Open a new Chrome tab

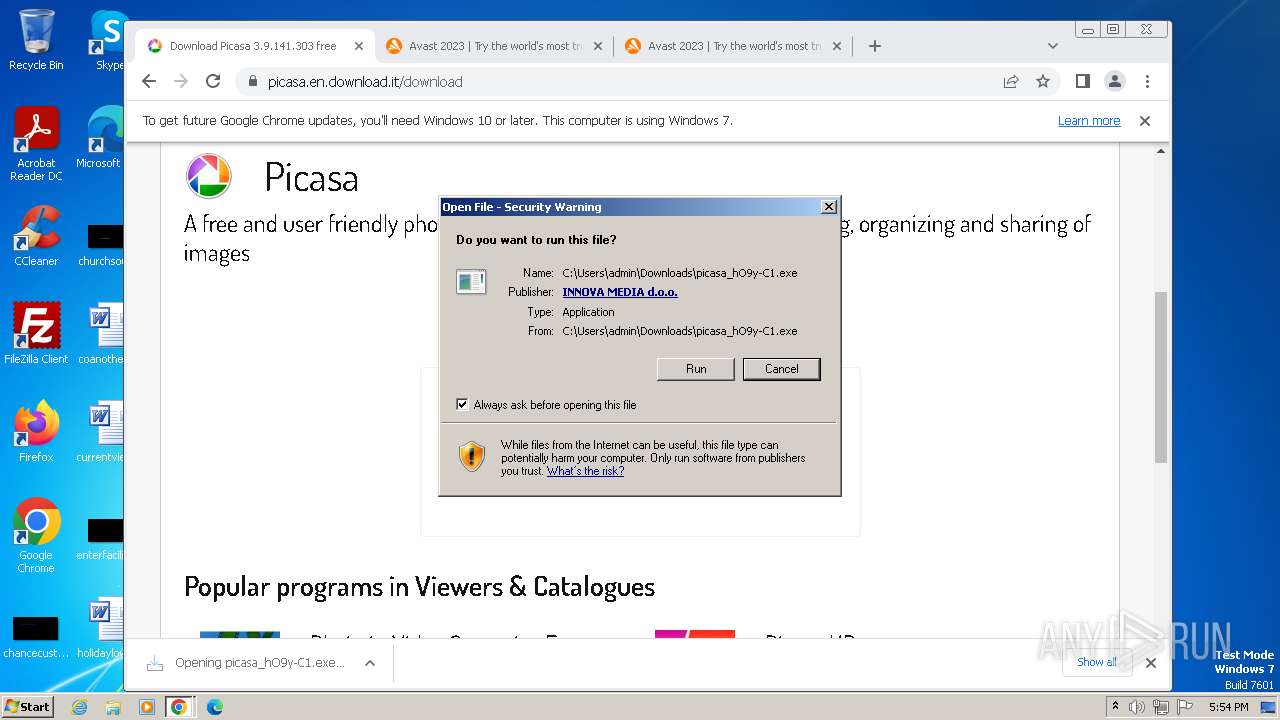tap(875, 46)
